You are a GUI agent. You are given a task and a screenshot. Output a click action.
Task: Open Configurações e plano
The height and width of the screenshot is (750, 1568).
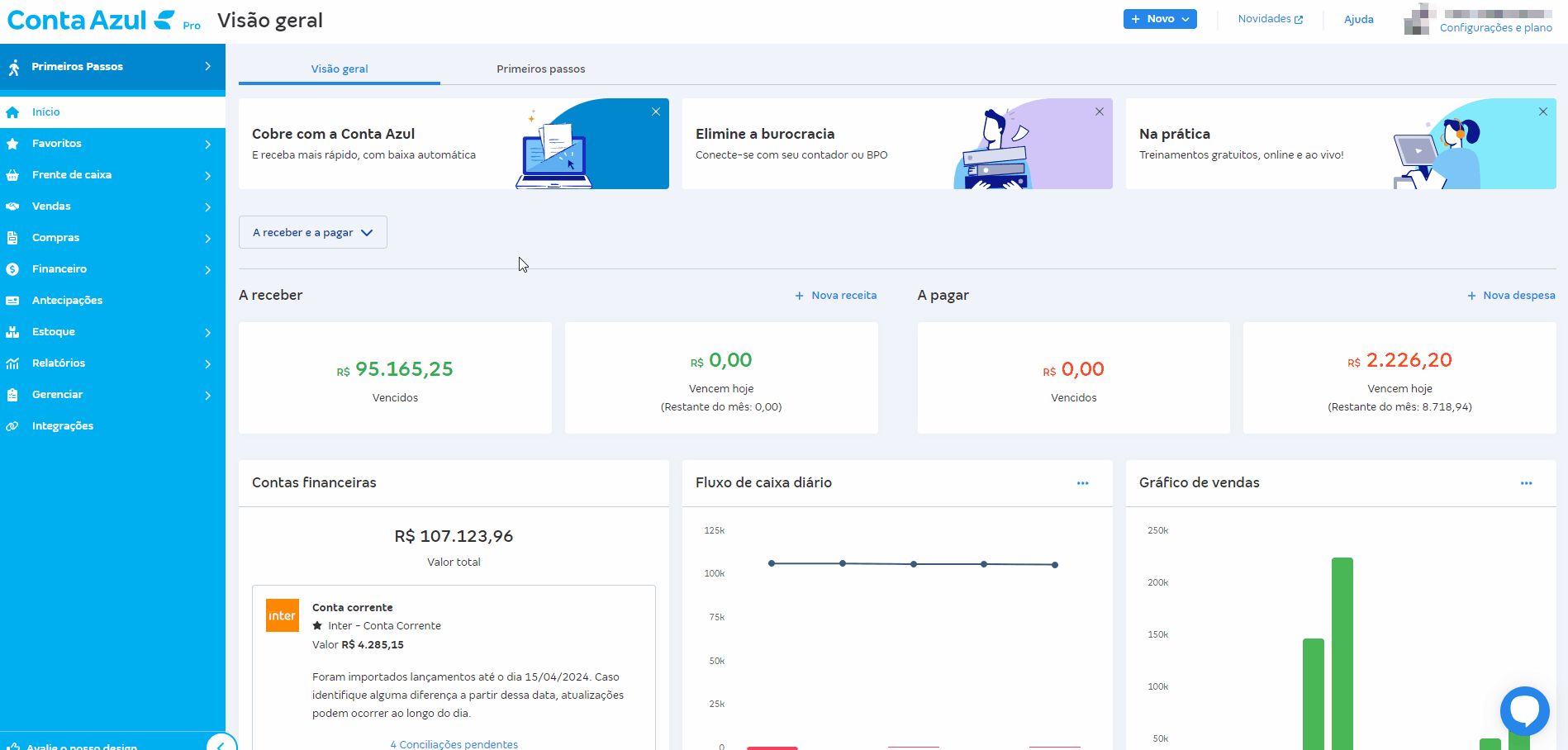coord(1496,28)
